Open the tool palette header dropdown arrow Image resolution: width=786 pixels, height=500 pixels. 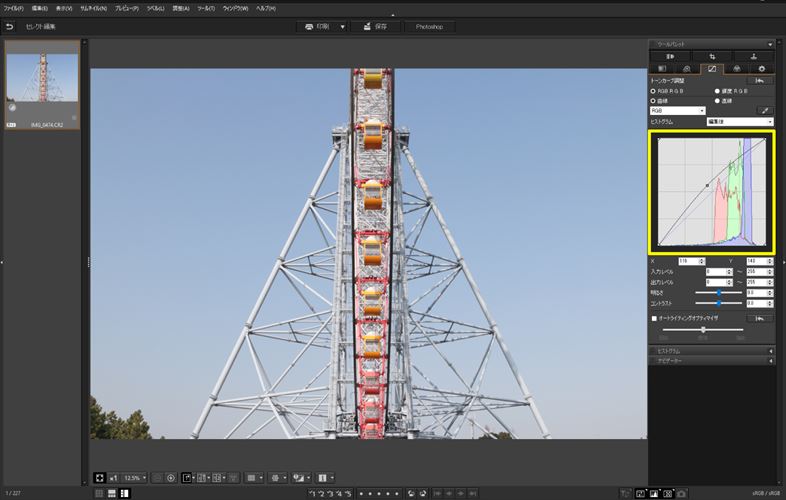point(770,44)
